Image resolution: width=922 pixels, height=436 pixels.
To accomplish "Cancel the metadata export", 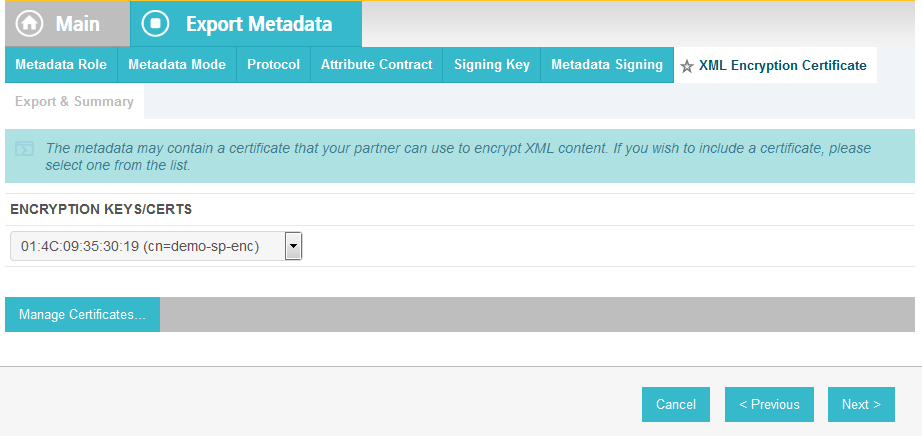I will pyautogui.click(x=676, y=404).
